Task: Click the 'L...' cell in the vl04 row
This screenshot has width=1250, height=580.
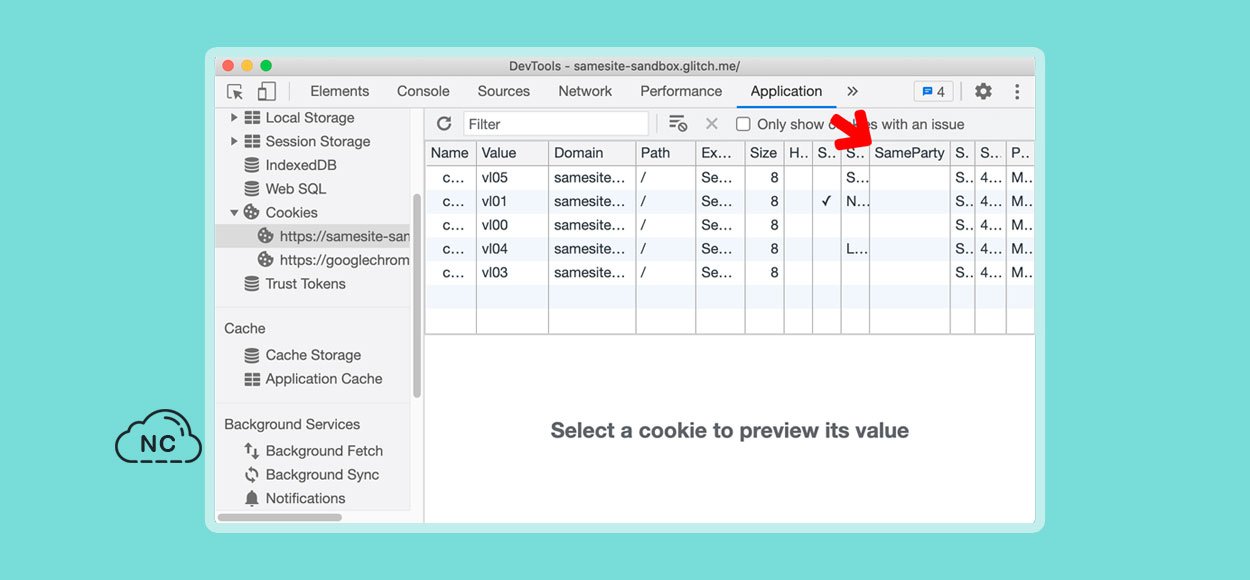Action: (856, 249)
